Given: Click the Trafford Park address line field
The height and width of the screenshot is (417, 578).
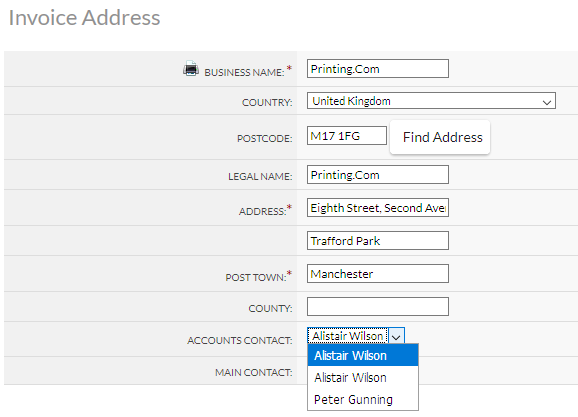Looking at the screenshot, I should click(378, 241).
